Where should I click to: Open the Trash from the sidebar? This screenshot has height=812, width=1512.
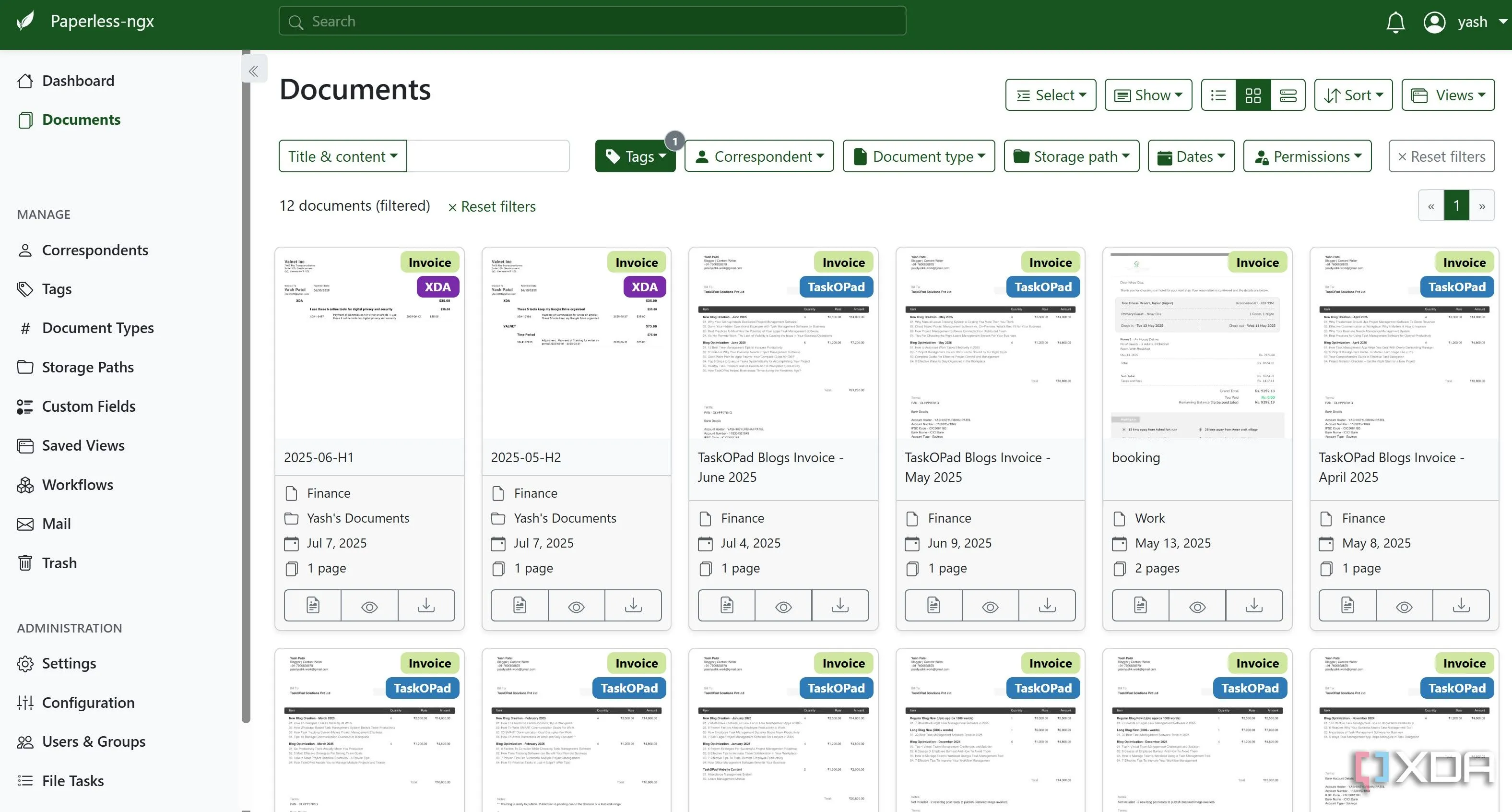[x=59, y=562]
